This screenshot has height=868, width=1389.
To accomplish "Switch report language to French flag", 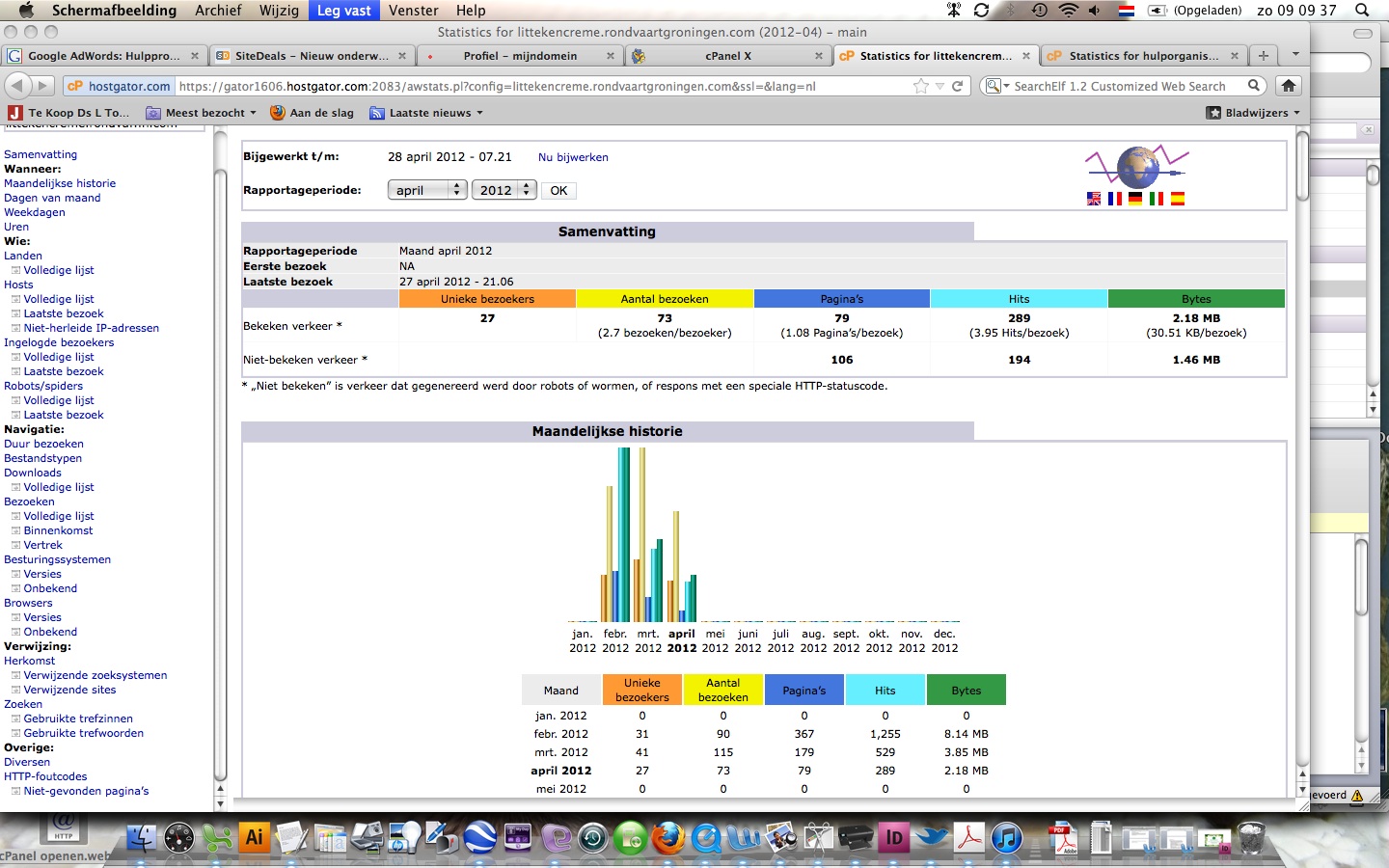I will point(1115,199).
